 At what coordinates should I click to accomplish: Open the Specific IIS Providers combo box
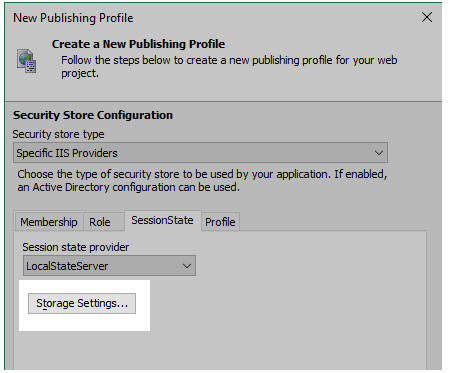click(x=200, y=153)
